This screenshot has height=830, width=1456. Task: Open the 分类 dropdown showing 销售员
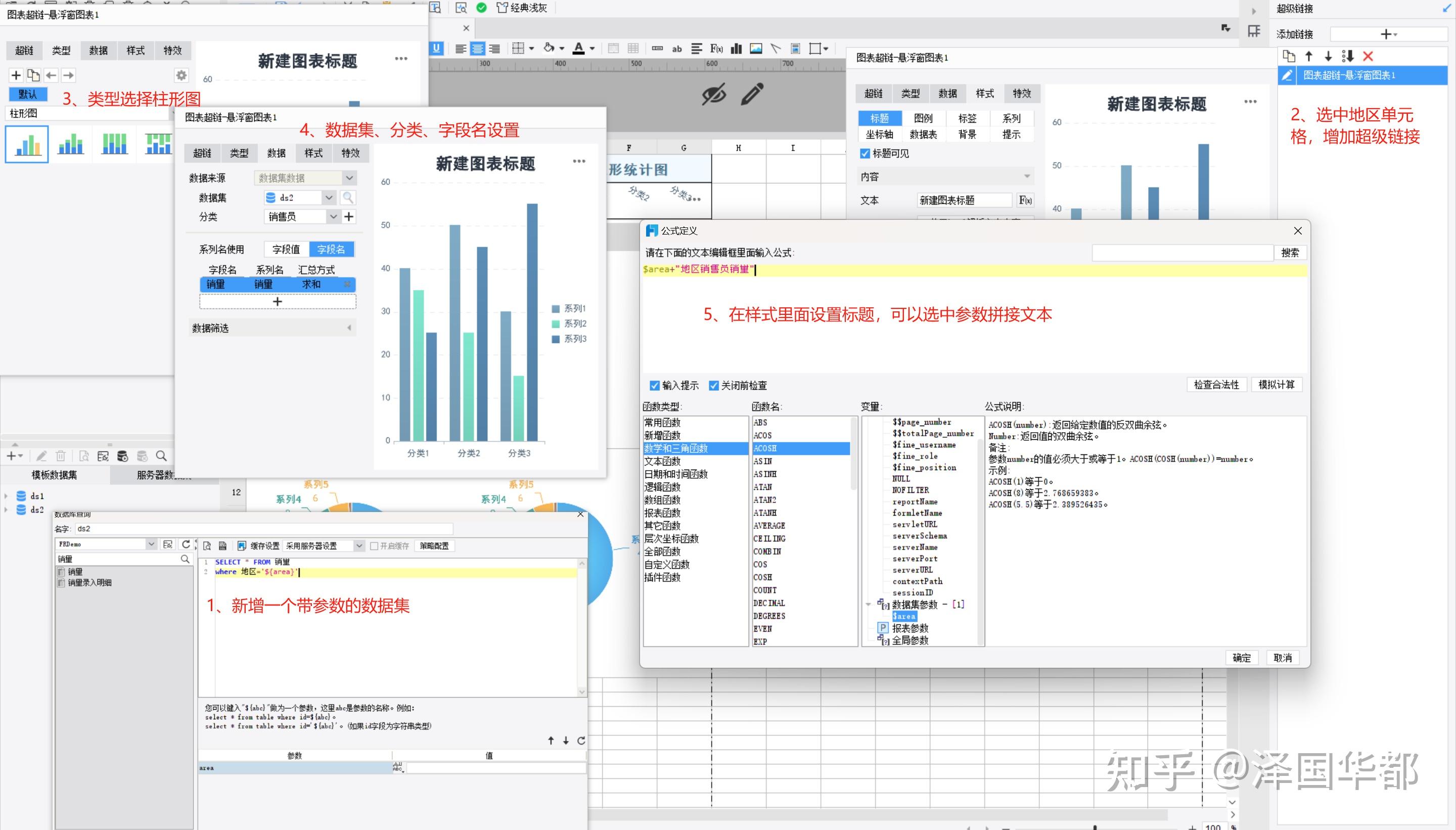(334, 217)
